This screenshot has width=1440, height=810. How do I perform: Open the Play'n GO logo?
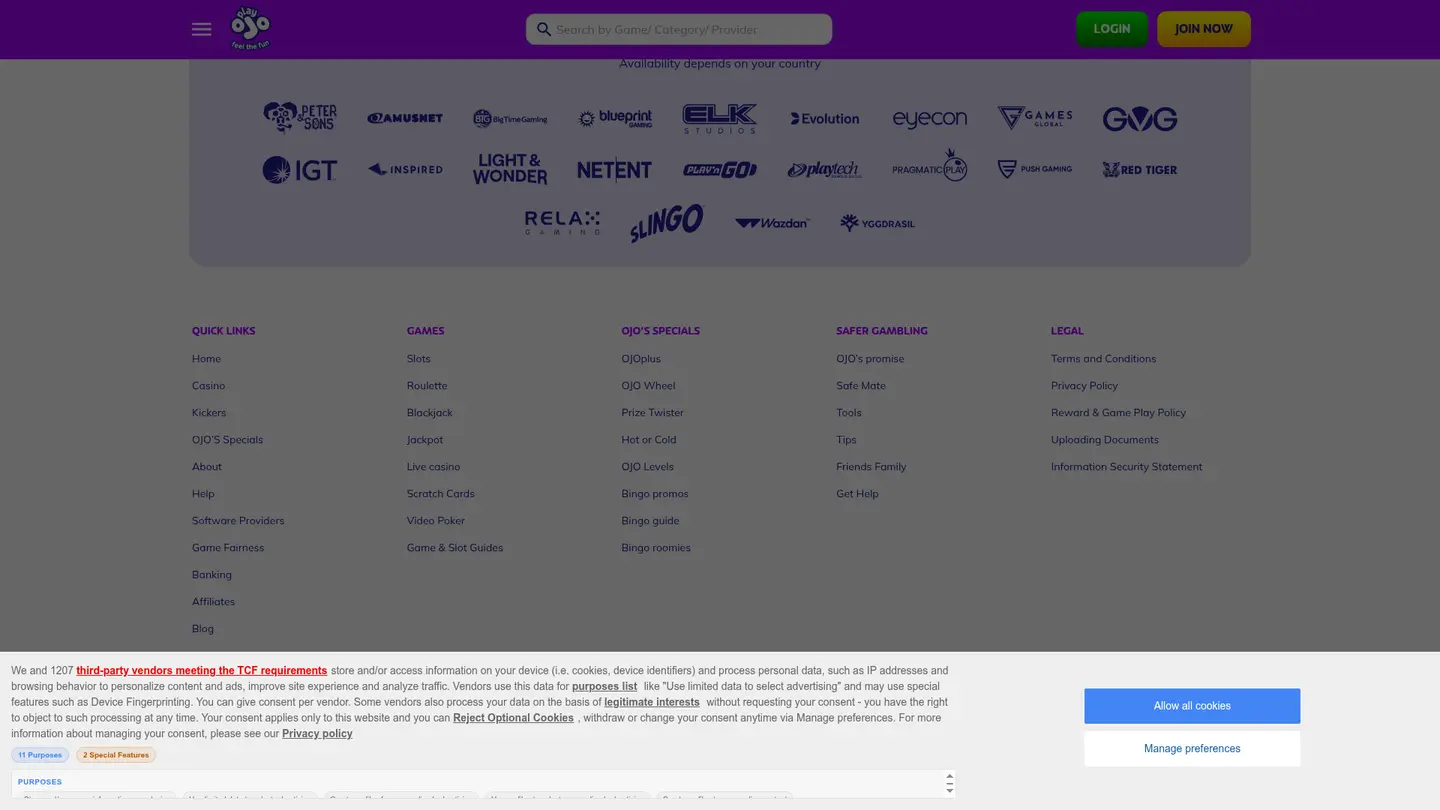(x=720, y=170)
